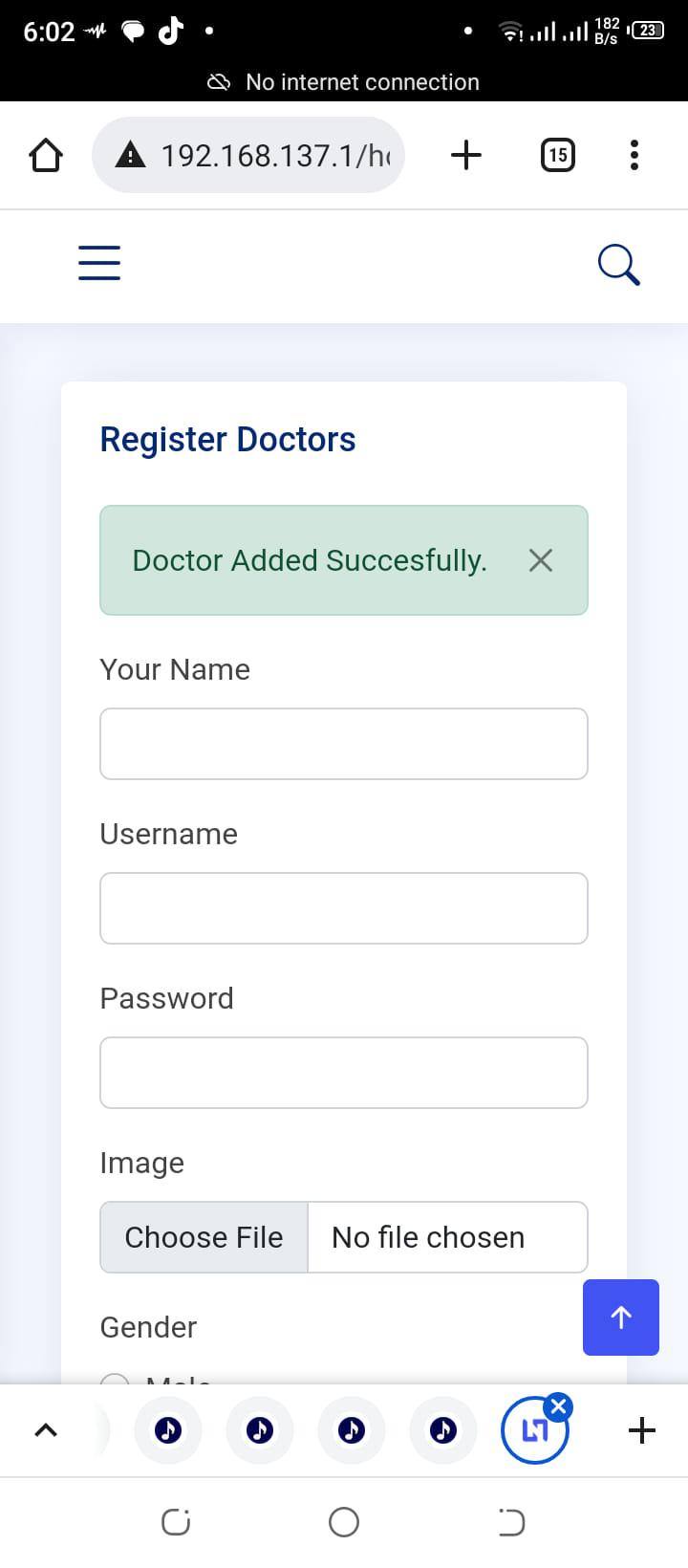688x1568 pixels.
Task: Add a new tab from the tab strip
Action: 642,1430
